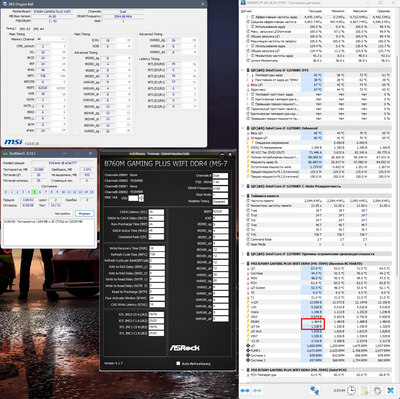The height and width of the screenshot is (399, 400).
Task: Switch to the SPD #2 tab
Action: (x=25, y=29)
